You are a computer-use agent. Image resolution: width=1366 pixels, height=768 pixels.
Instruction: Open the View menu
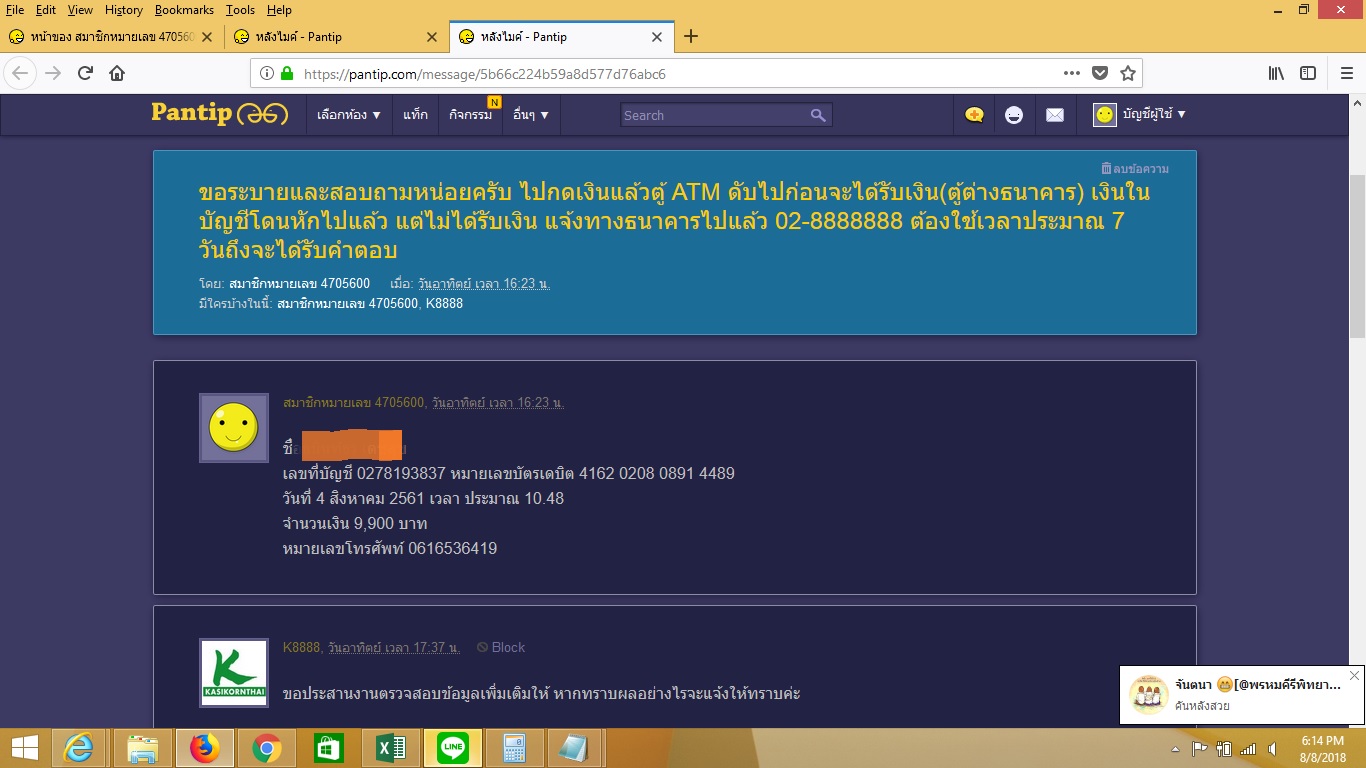pos(80,10)
